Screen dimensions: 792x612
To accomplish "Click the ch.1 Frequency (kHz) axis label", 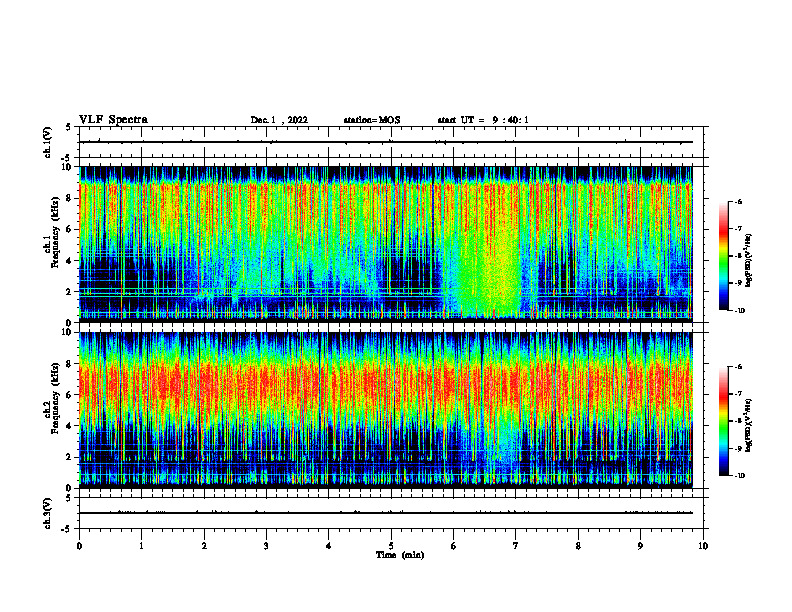I will click(51, 232).
